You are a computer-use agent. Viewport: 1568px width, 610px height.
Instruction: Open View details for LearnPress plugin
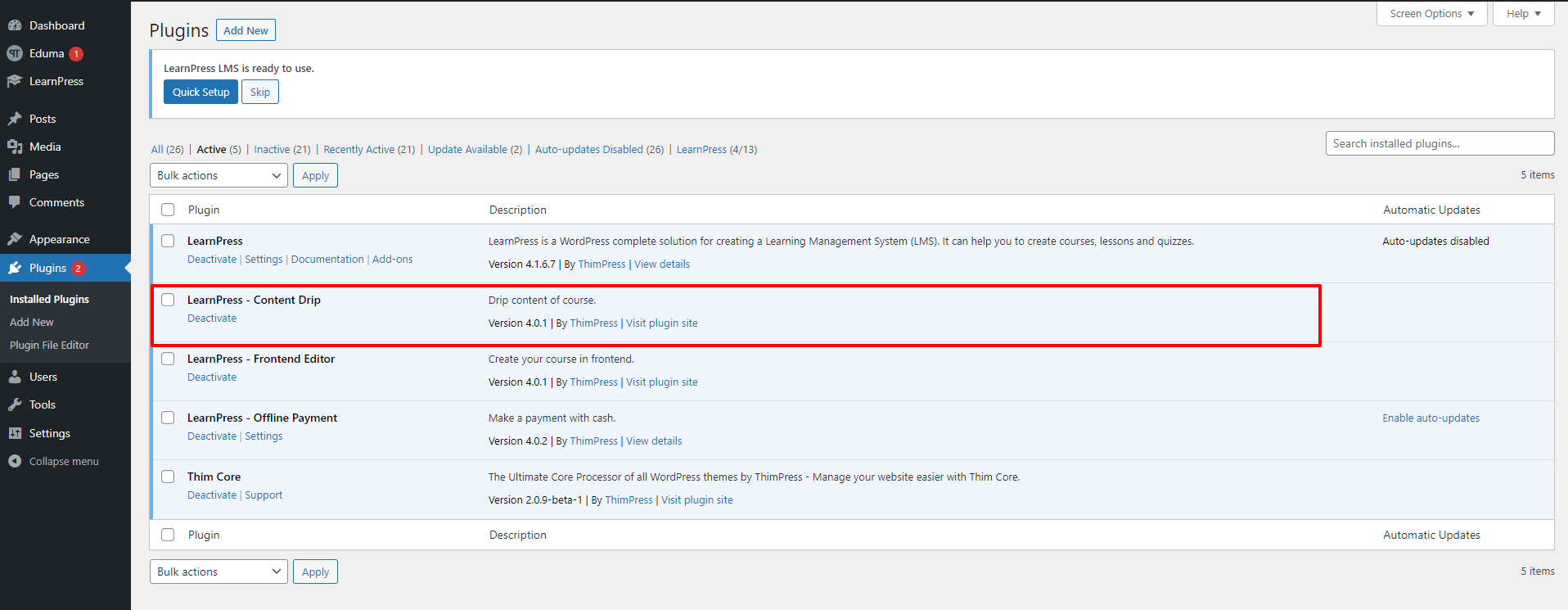pos(662,264)
